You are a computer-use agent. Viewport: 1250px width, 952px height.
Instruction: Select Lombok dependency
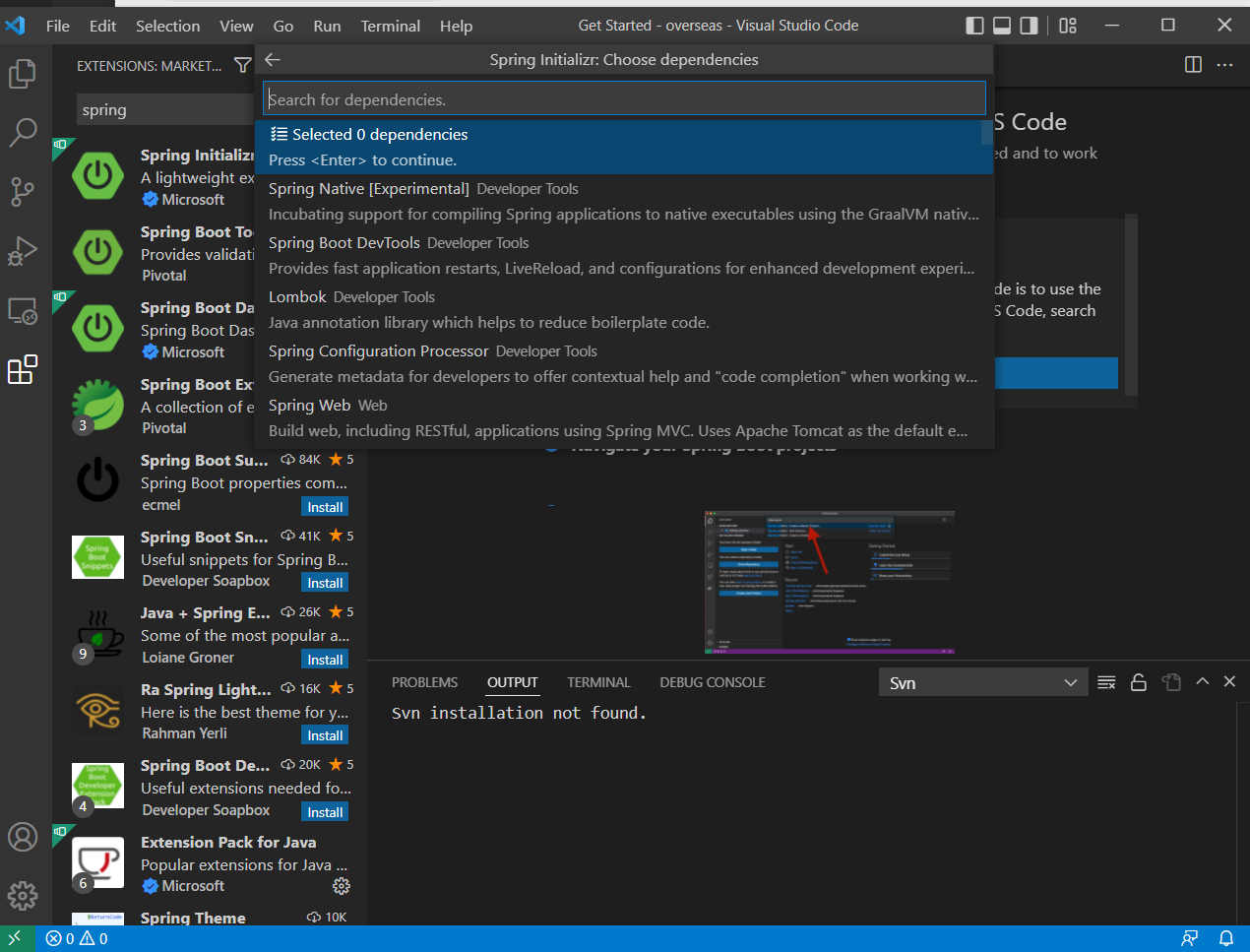pos(624,309)
